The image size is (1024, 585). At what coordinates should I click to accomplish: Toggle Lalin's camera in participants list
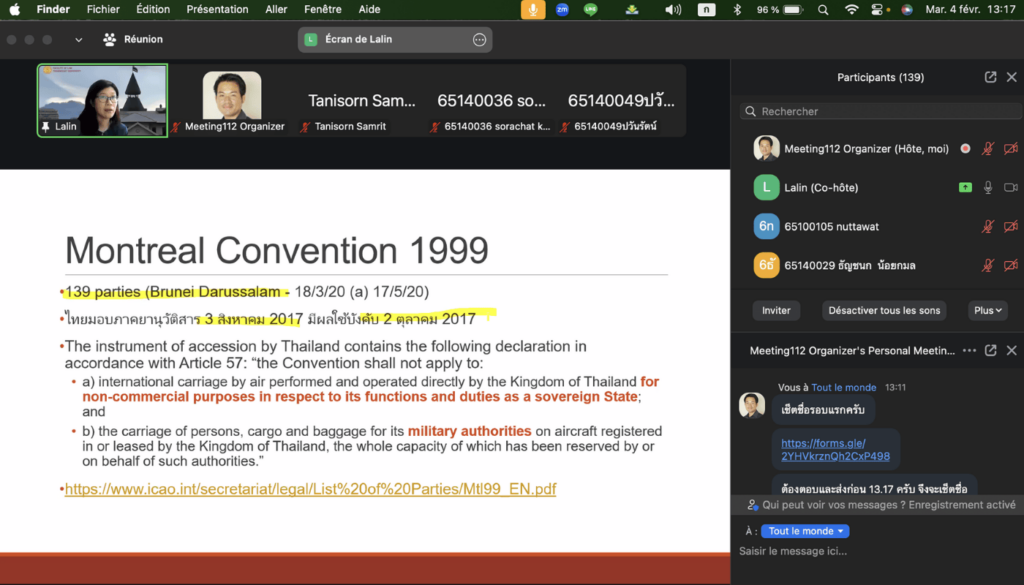click(1010, 188)
